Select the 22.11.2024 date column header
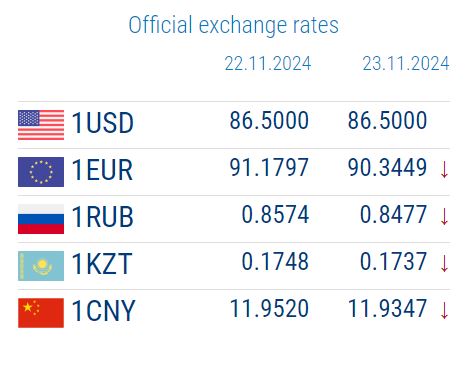The image size is (467, 372). coord(268,64)
